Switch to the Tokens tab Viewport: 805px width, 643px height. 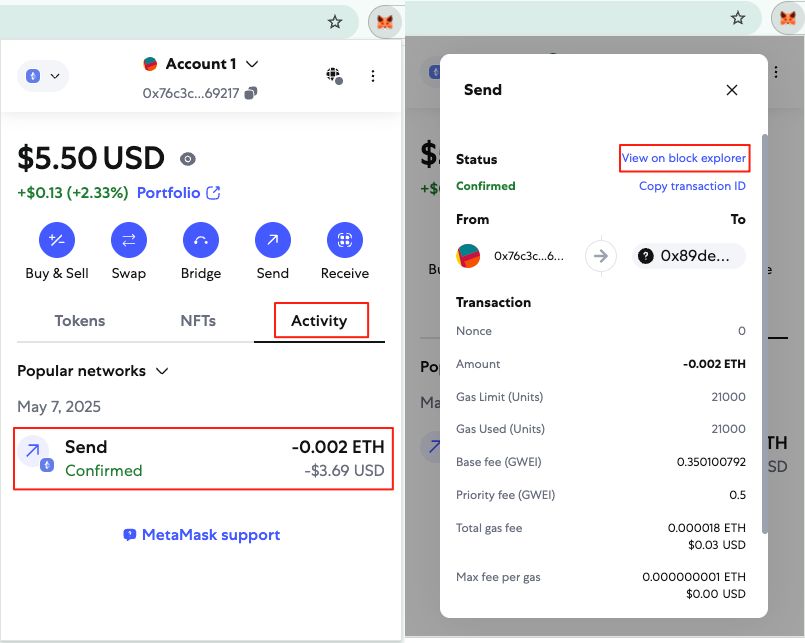coord(79,321)
